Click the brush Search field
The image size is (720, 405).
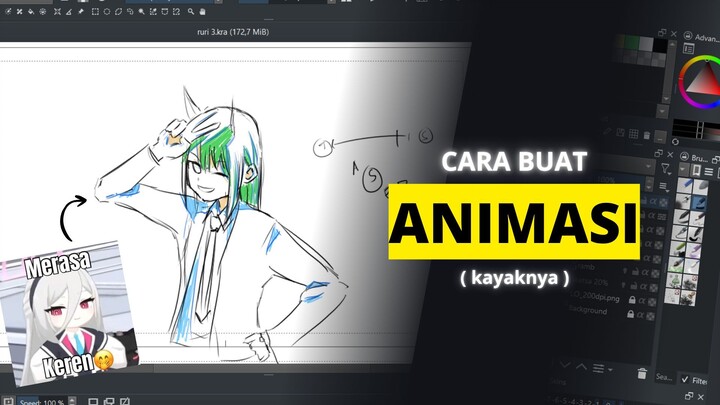tap(664, 377)
